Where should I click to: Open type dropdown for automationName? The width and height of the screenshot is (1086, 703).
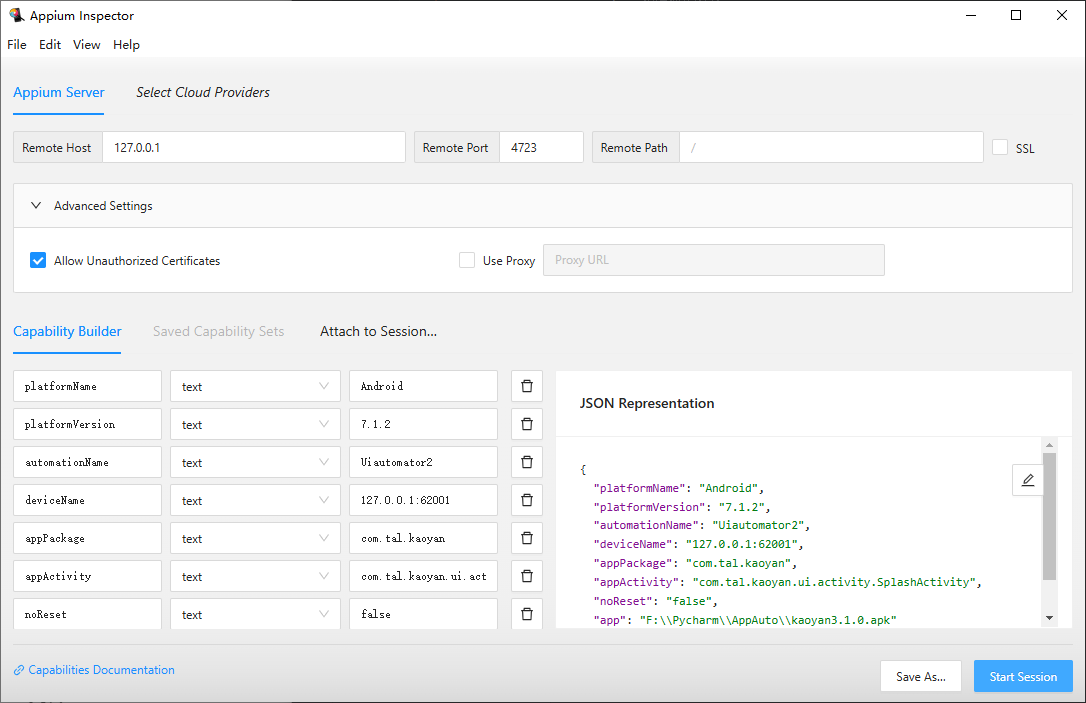pos(256,462)
